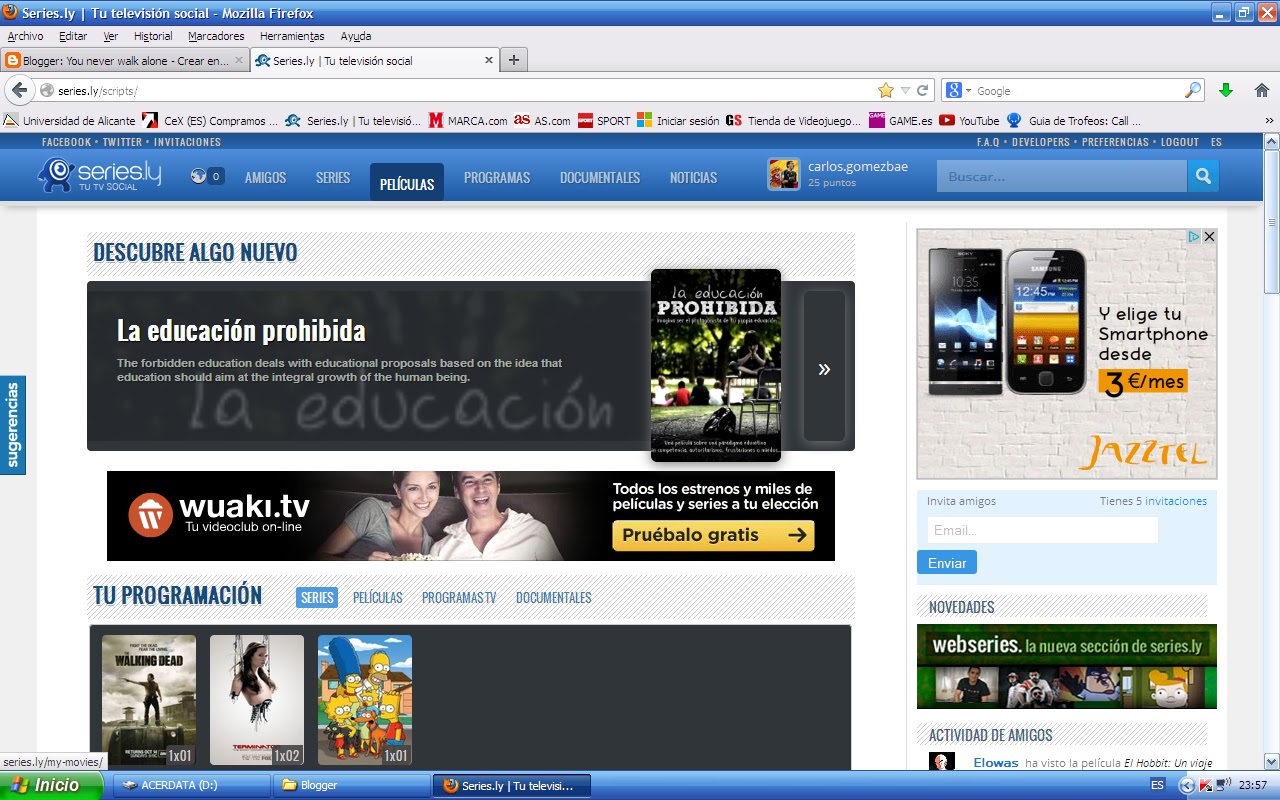Open the Iniciar sesión bookmark
Screen dimensions: 1280x800
point(678,120)
